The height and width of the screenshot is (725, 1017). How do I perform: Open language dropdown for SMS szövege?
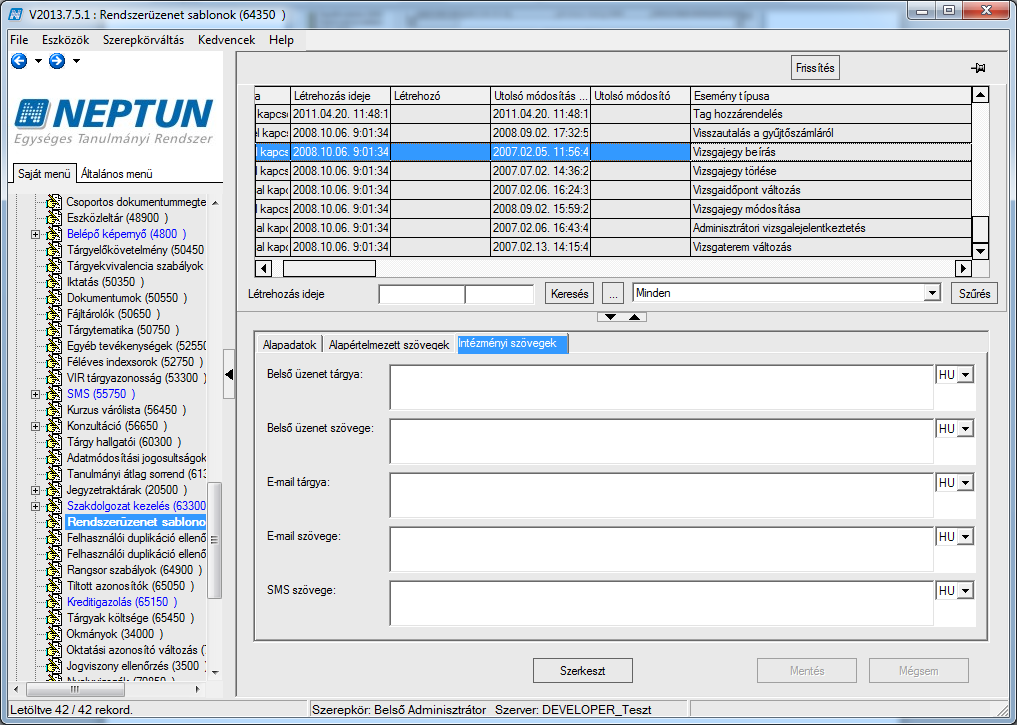pyautogui.click(x=966, y=591)
